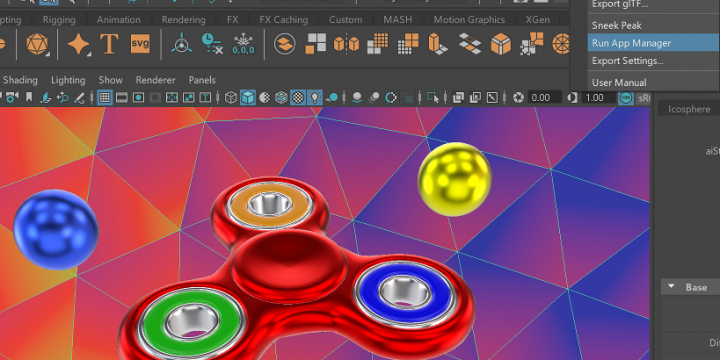The image size is (720, 360).
Task: Open the Panels menu
Action: [202, 80]
